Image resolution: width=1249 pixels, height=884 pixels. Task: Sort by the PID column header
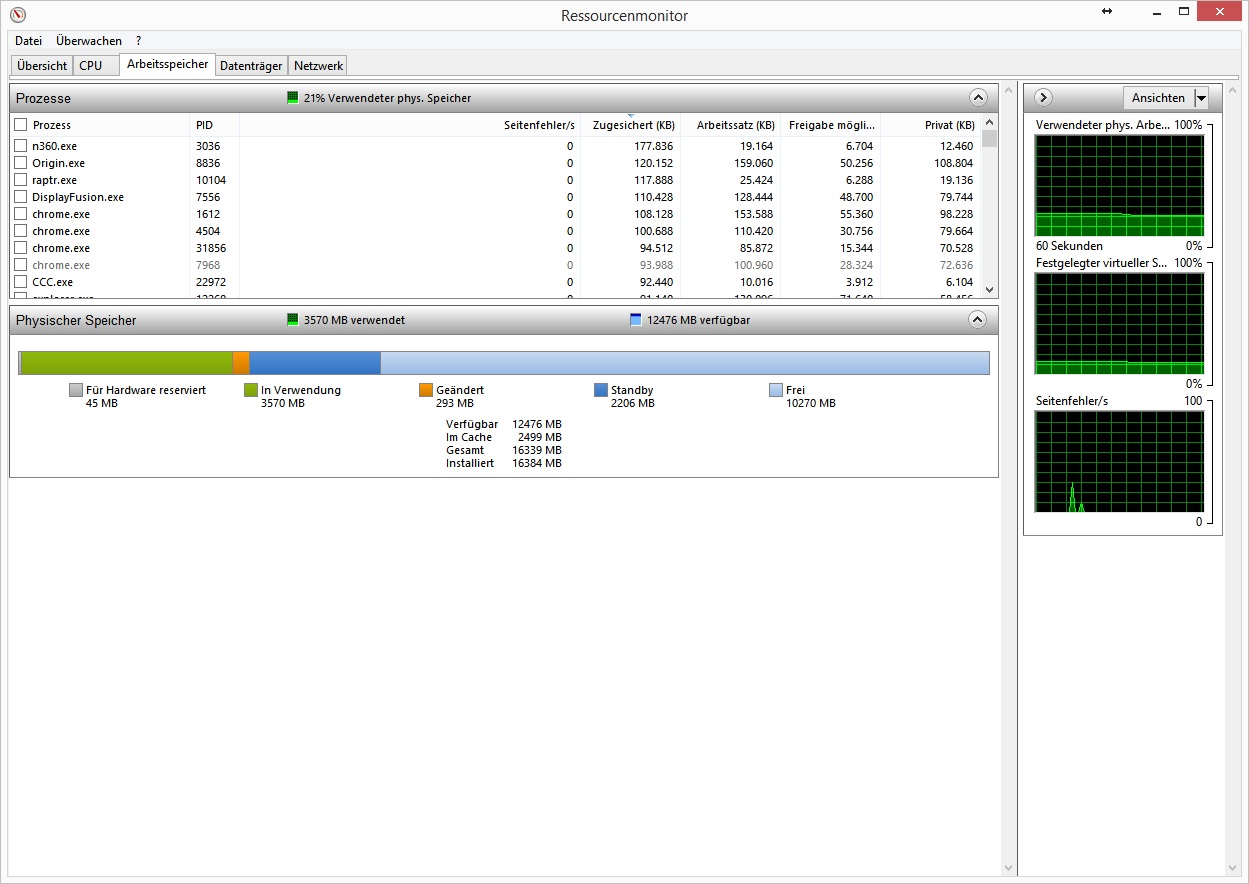click(214, 125)
